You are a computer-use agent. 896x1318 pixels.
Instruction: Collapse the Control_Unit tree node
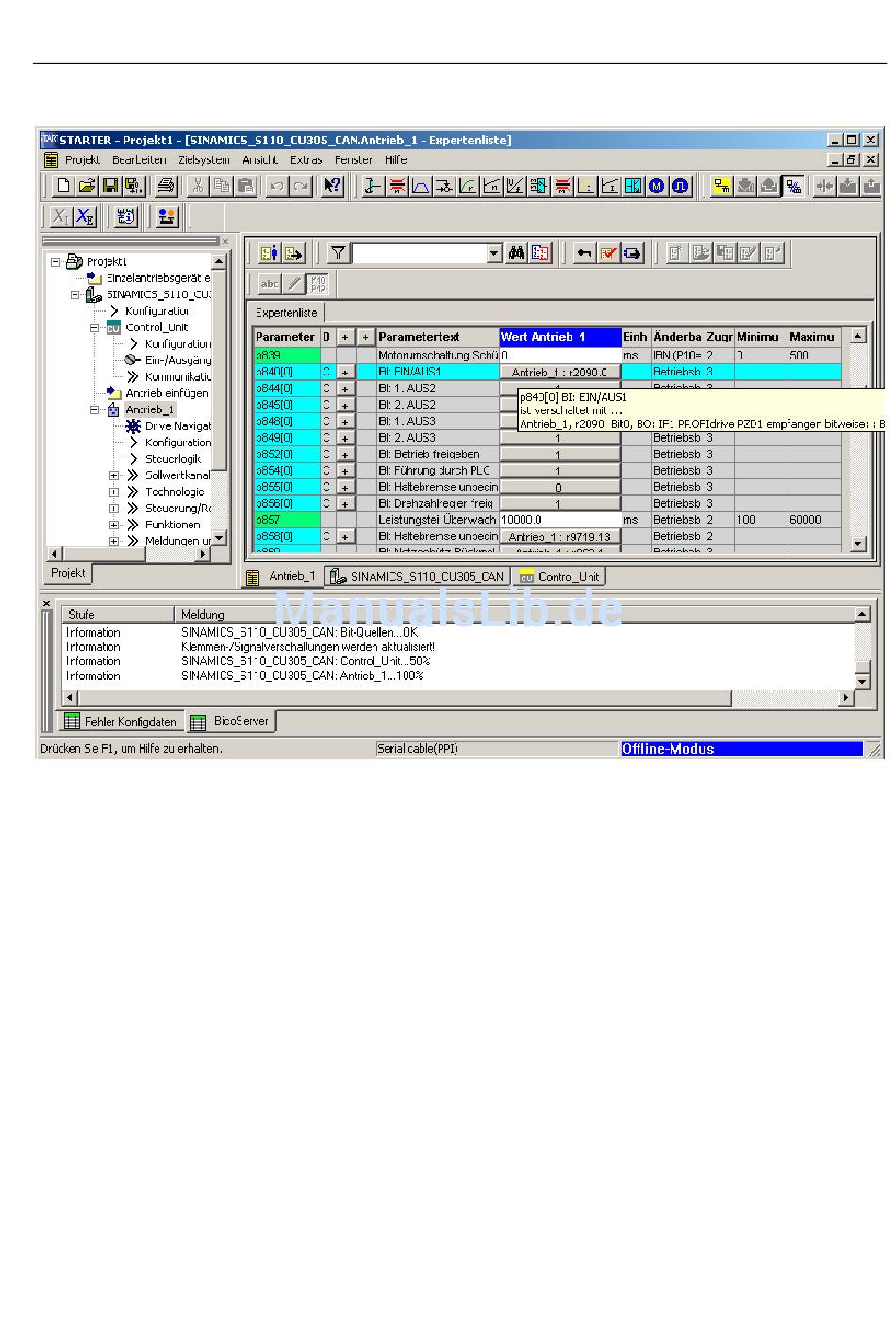click(x=94, y=327)
